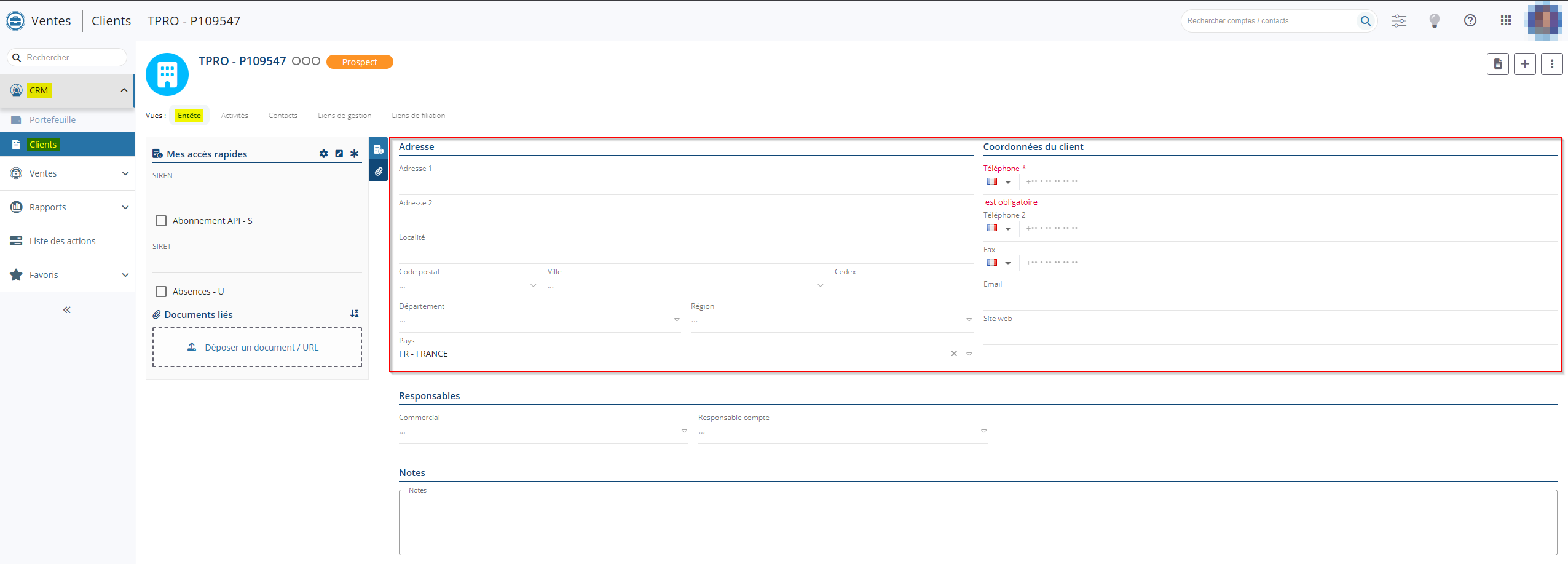The width and height of the screenshot is (1568, 564).
Task: Click the asterisk icon in Mes accès rapides
Action: pos(355,154)
